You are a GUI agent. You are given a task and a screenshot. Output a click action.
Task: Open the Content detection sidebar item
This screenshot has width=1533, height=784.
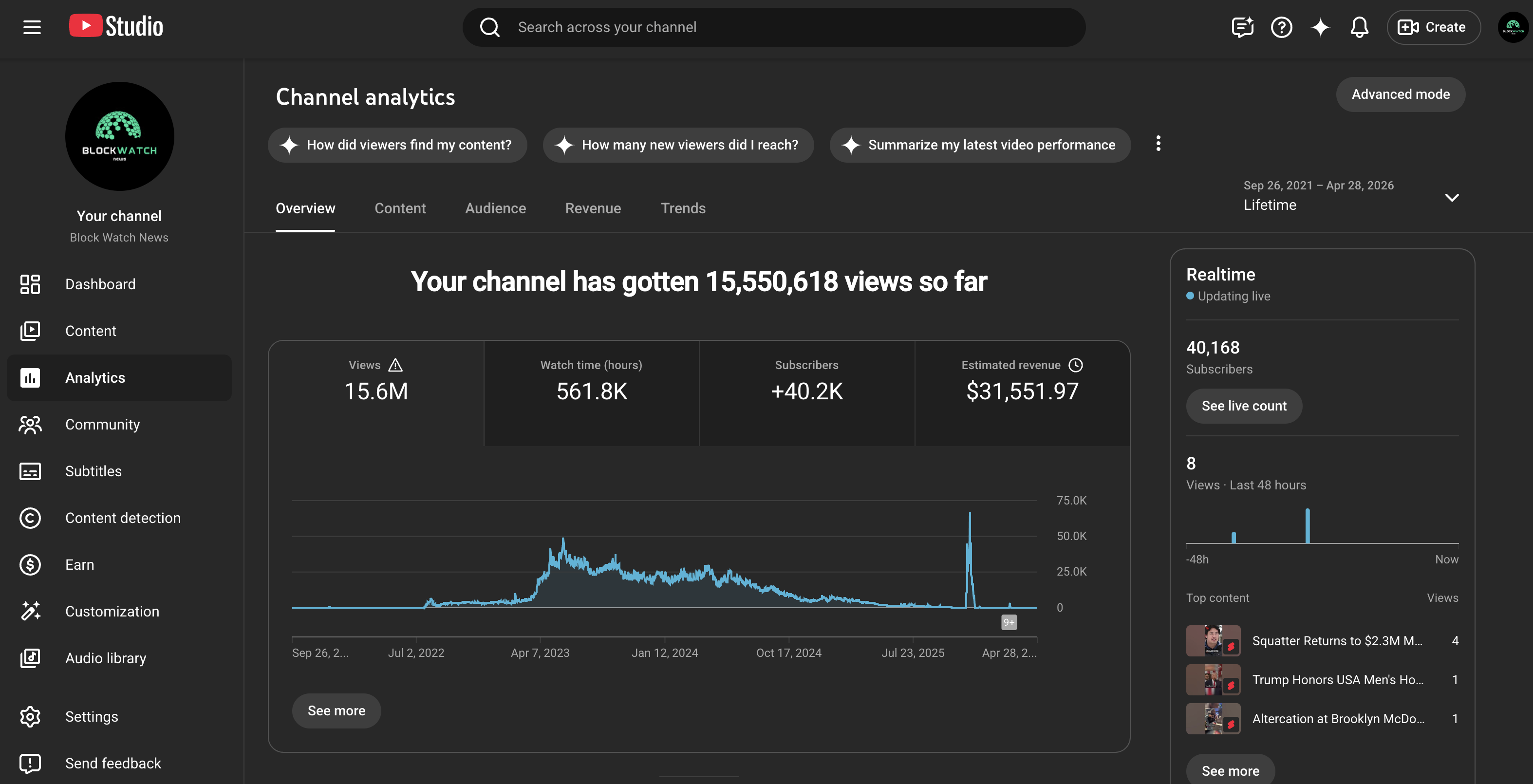pos(119,518)
